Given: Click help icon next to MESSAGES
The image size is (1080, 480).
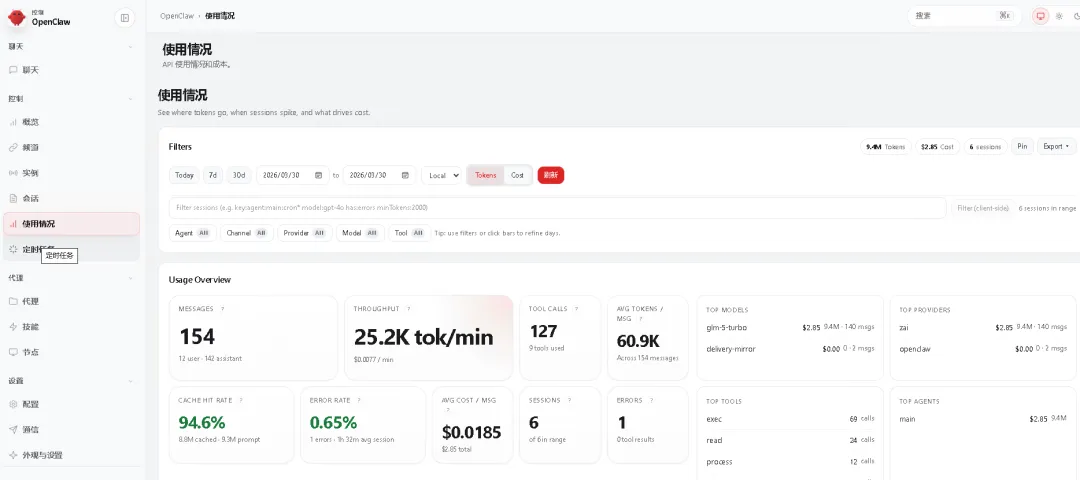Looking at the screenshot, I should point(222,309).
